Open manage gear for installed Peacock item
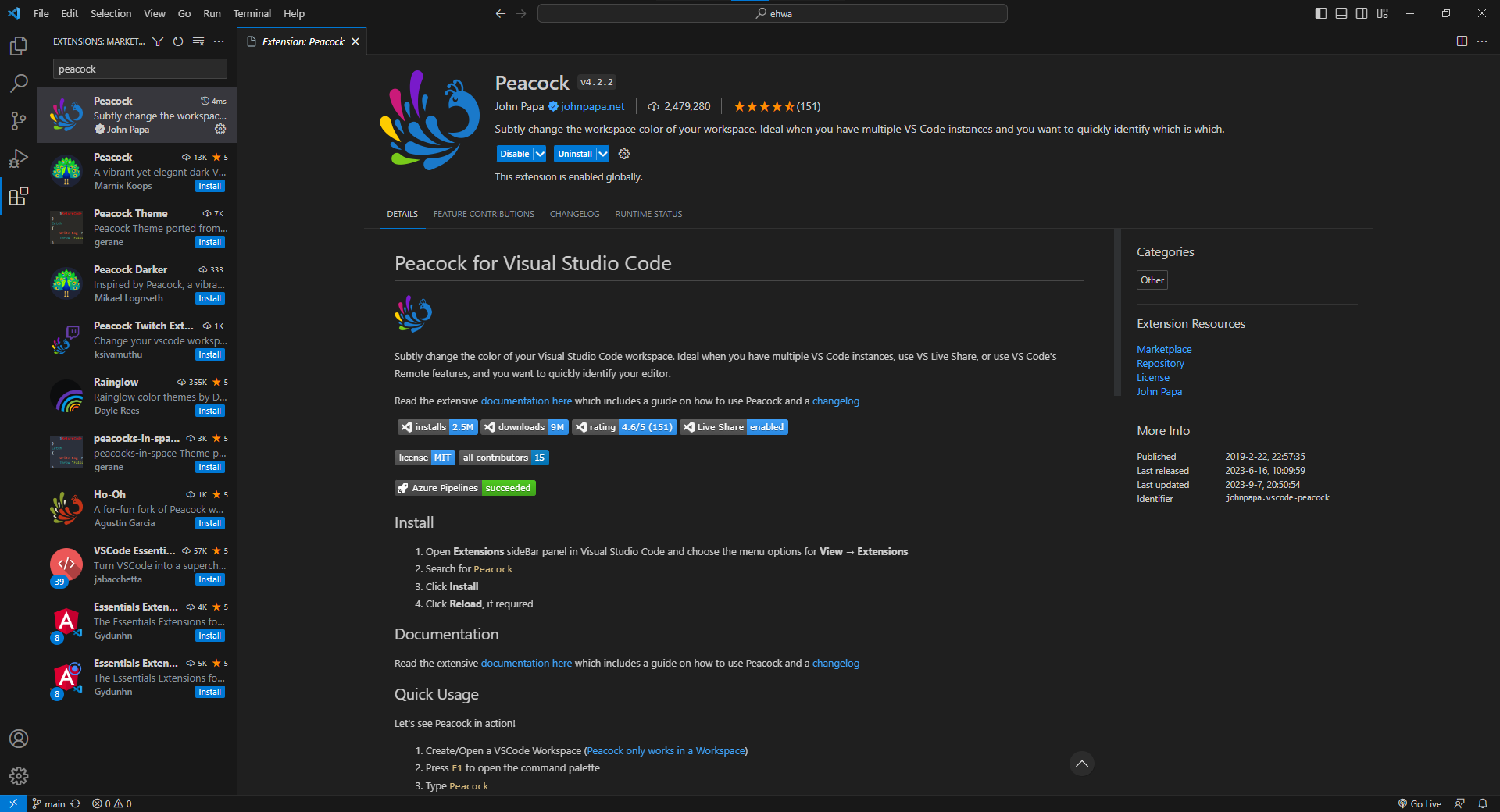 coord(220,129)
